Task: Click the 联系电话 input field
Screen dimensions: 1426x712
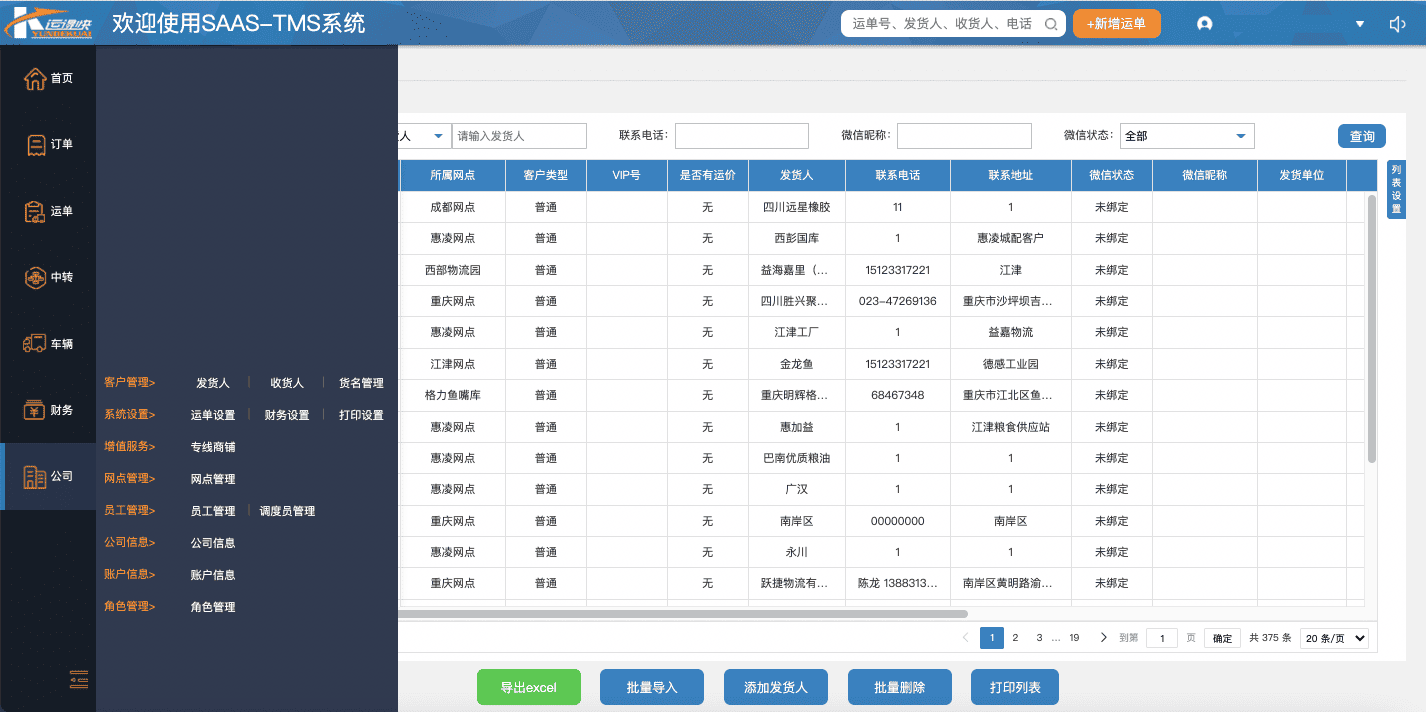Action: (x=742, y=136)
